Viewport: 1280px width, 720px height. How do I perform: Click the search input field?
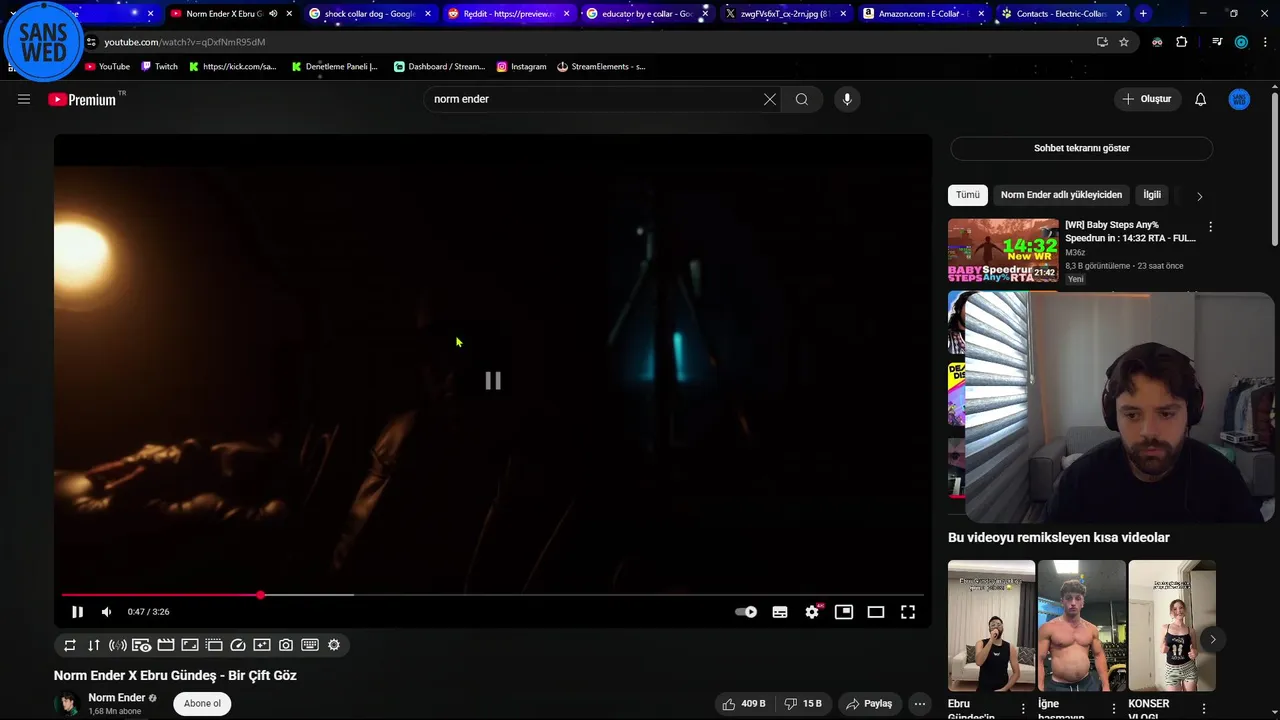pyautogui.click(x=594, y=99)
